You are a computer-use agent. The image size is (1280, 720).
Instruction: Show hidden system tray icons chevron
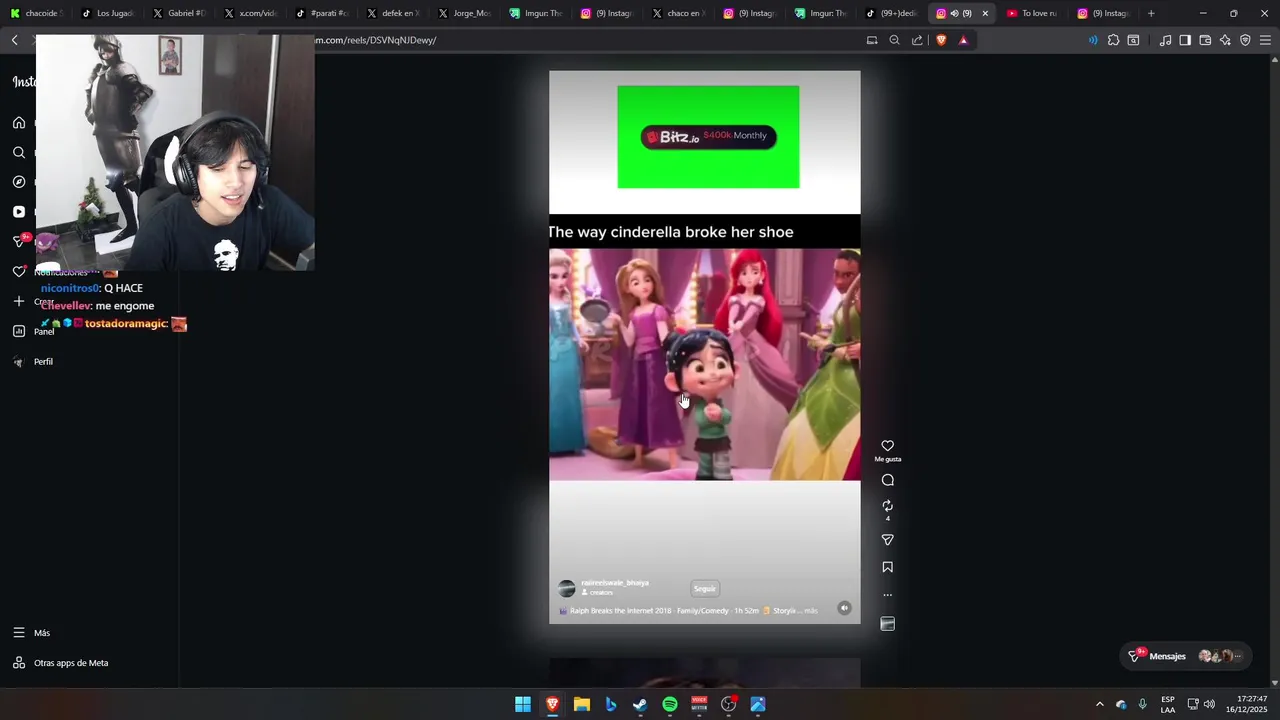point(1099,704)
